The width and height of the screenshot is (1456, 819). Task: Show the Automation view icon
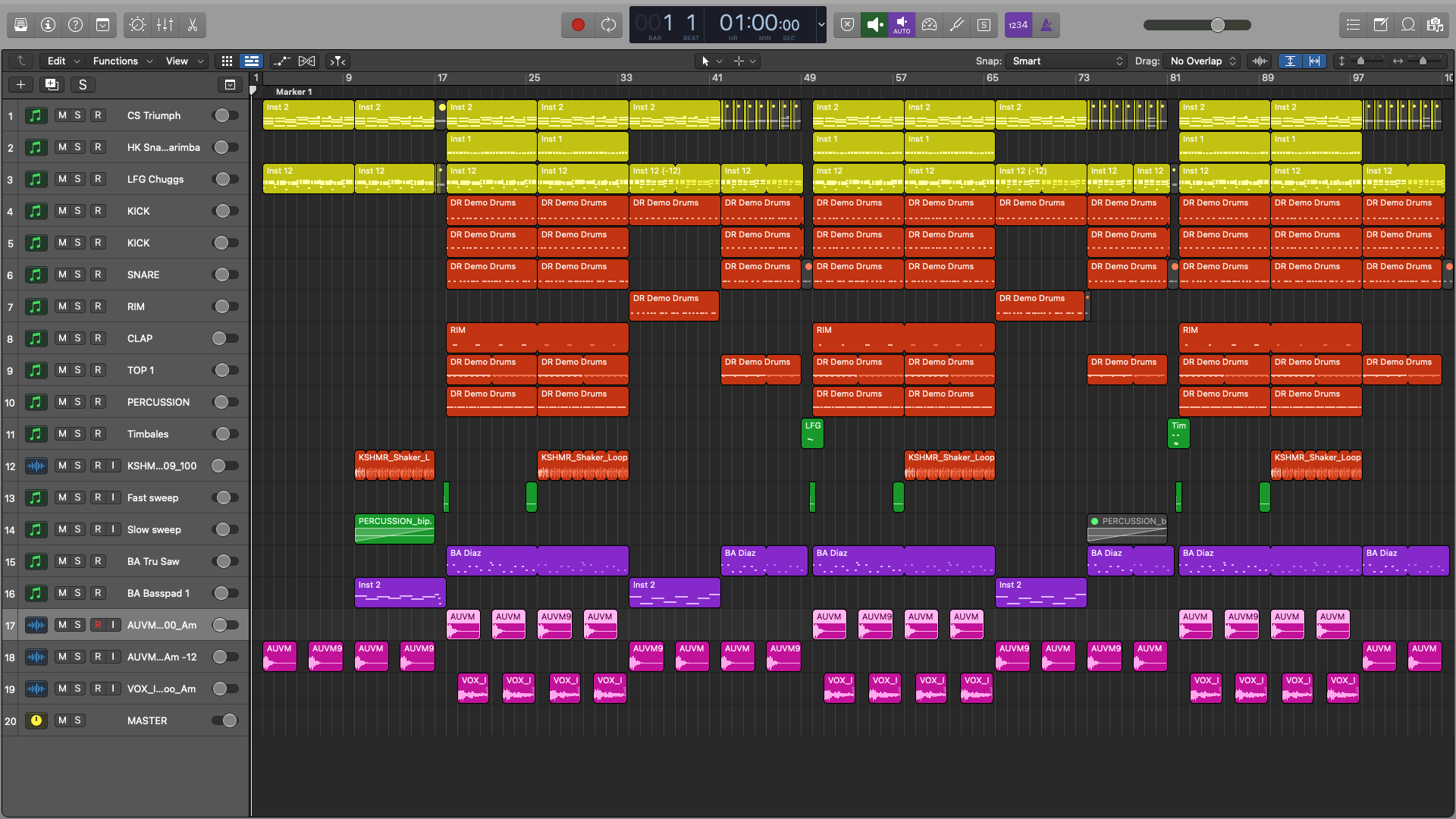coord(281,61)
